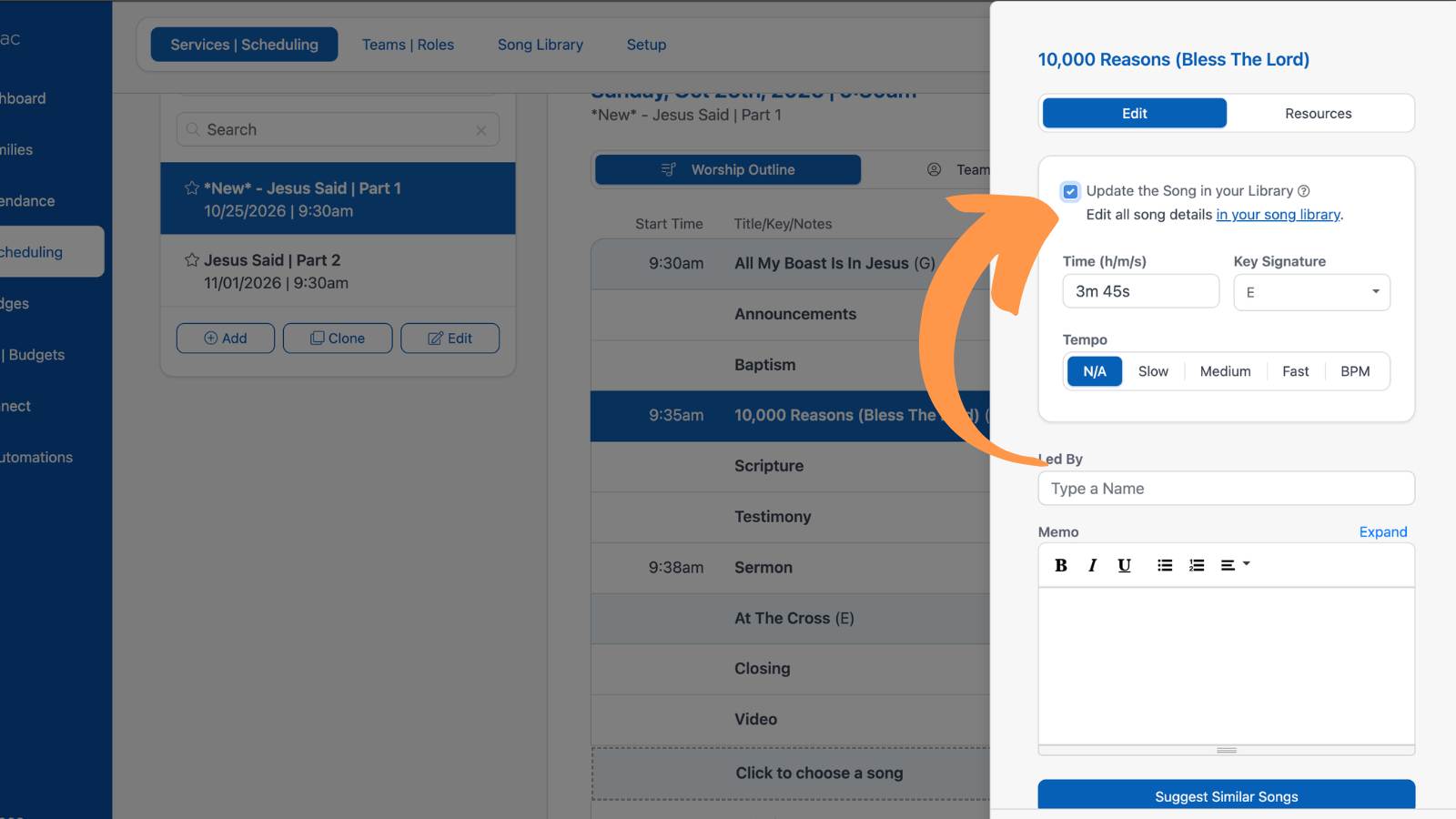The image size is (1456, 819).
Task: Add a new service with Add button
Action: [x=226, y=339]
